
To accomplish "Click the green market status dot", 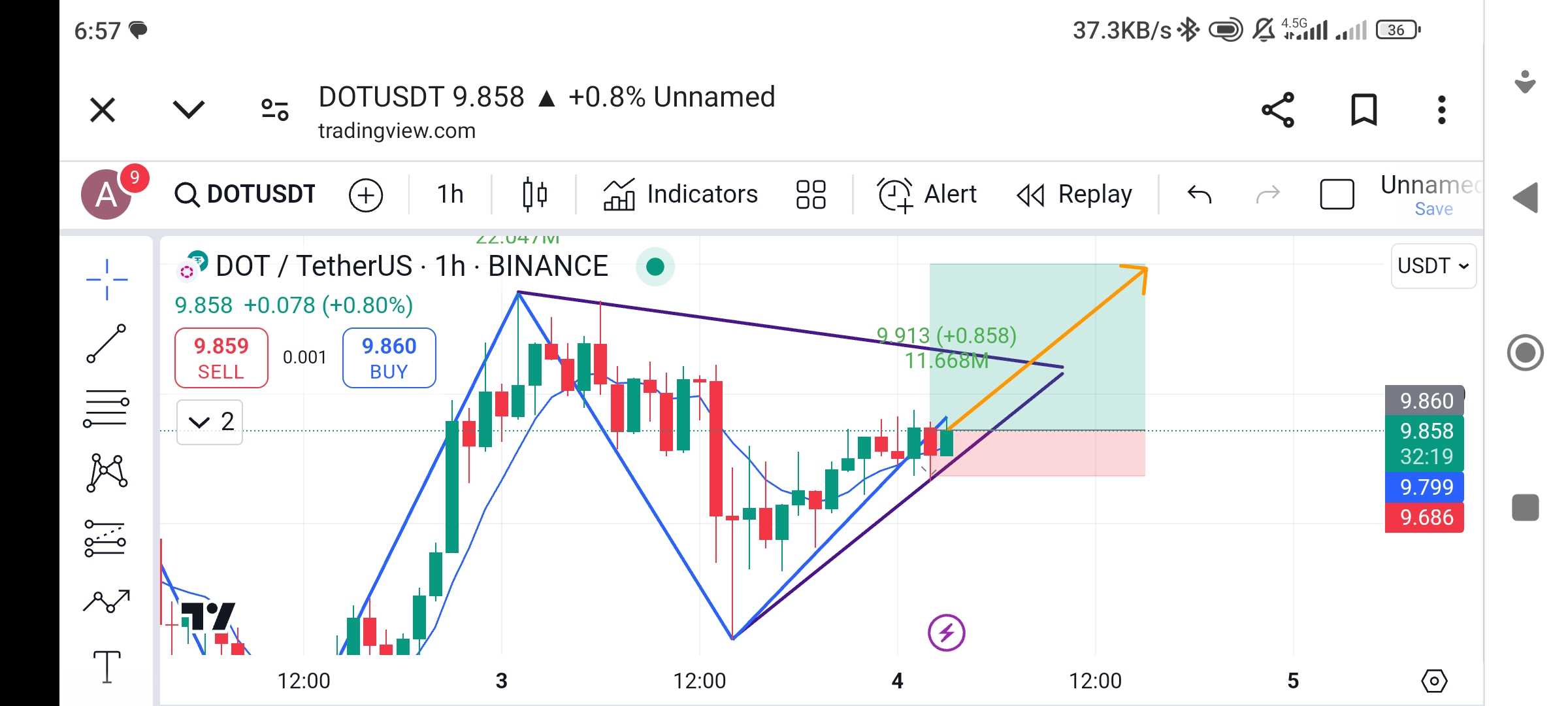I will [x=655, y=267].
